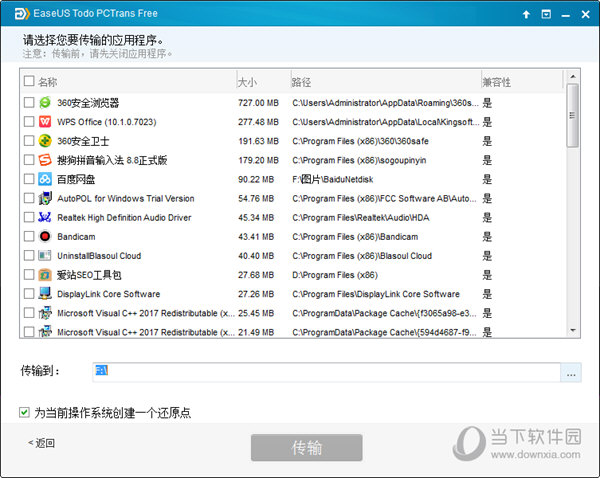
Task: Check the 360安全浏览器 checkbox
Action: [x=29, y=102]
